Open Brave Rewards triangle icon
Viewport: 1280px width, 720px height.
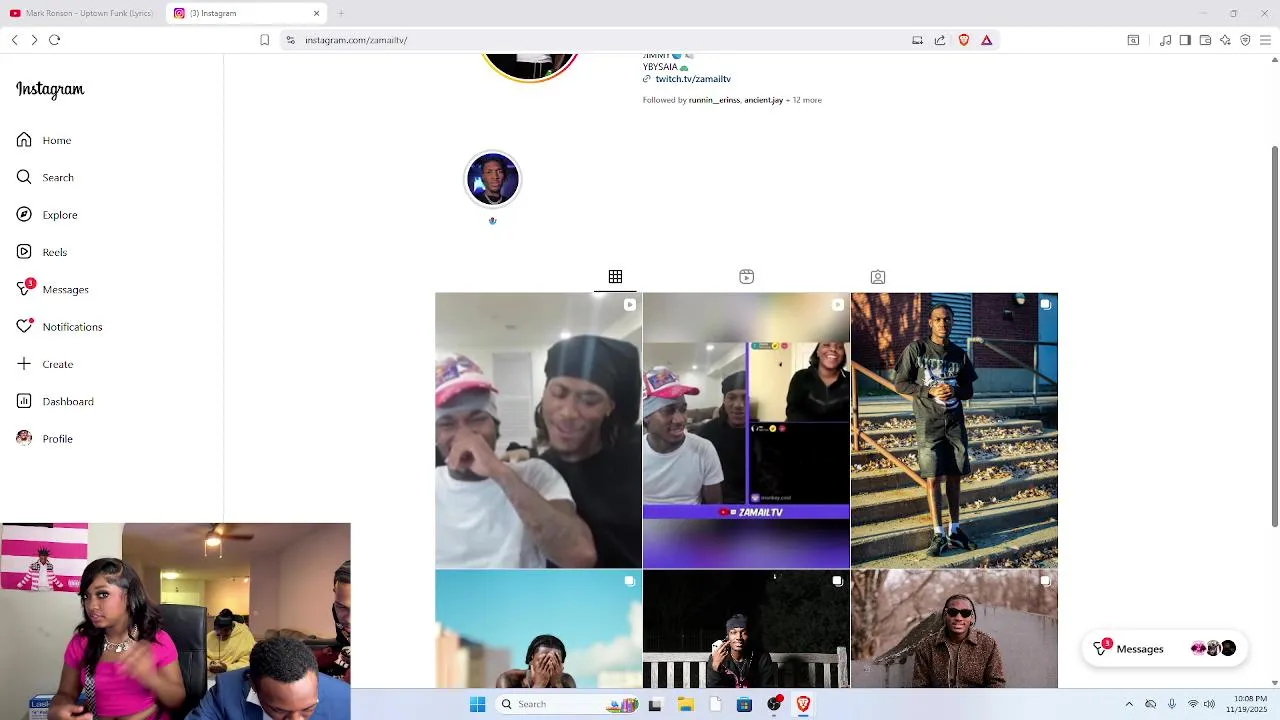point(987,40)
